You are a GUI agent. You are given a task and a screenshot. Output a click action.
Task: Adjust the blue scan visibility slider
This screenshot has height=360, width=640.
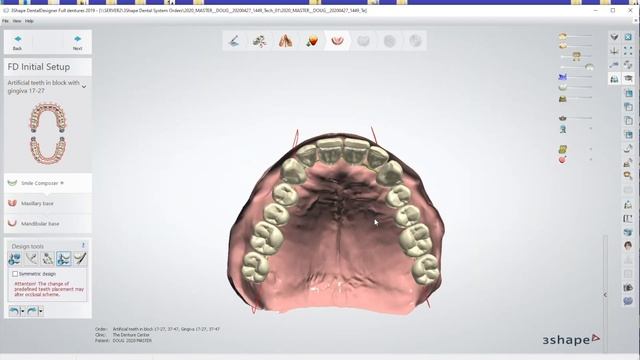coord(580,77)
